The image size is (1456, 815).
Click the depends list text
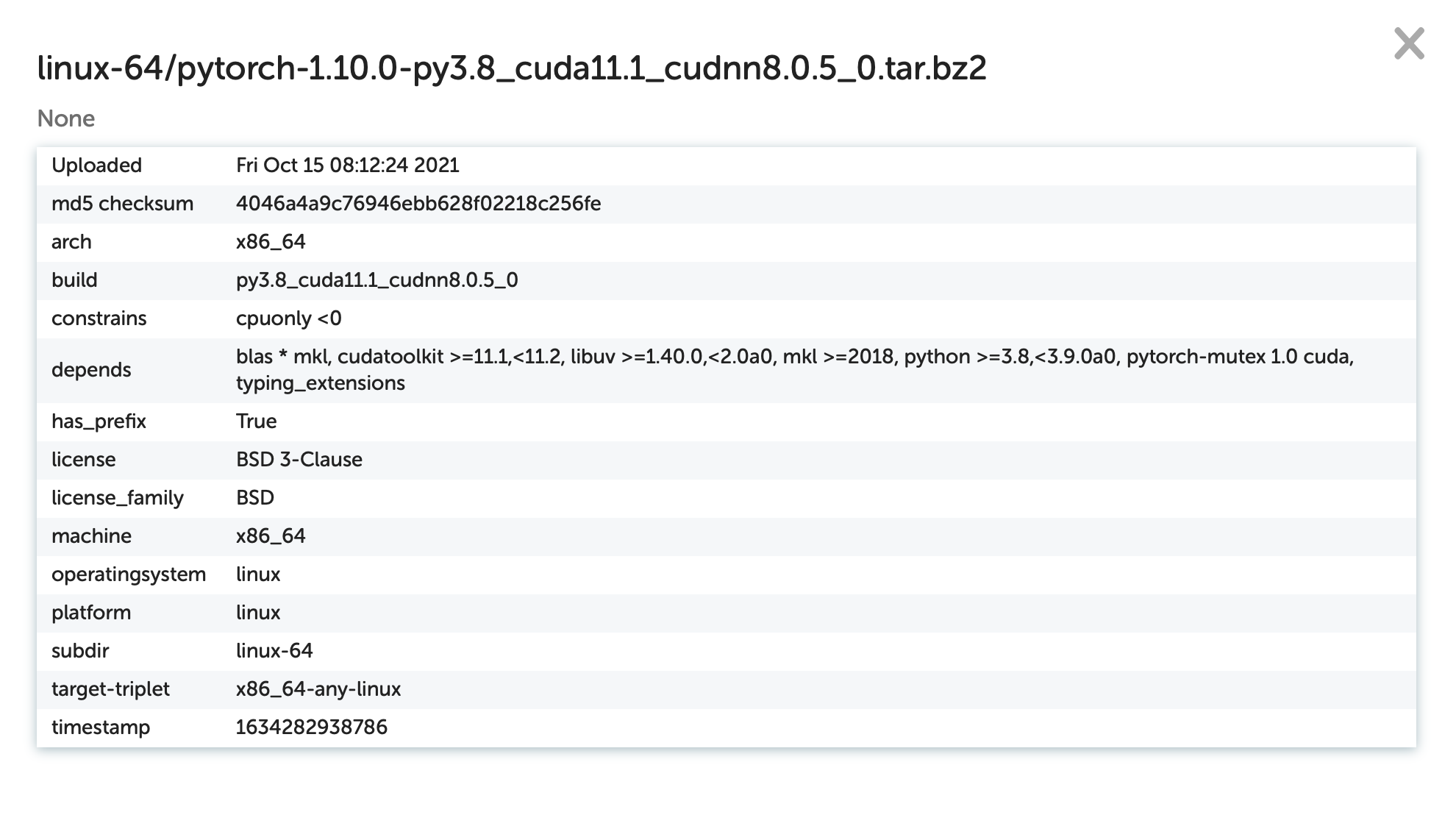[794, 370]
